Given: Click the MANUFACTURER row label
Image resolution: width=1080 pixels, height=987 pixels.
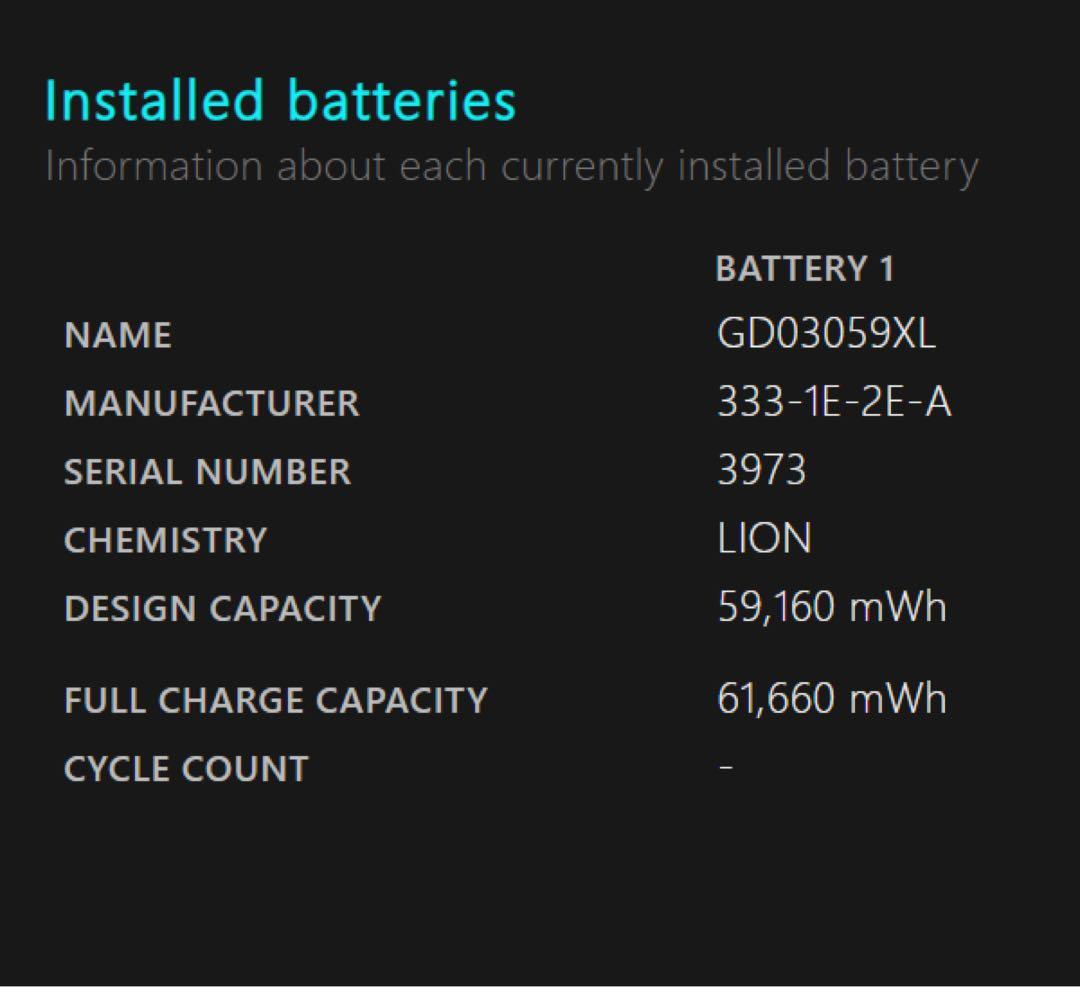Looking at the screenshot, I should pos(211,404).
